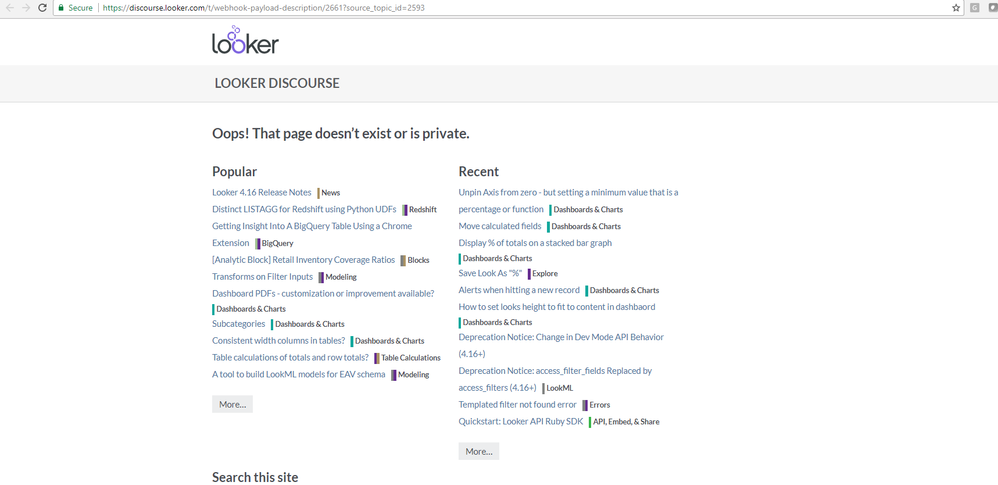Click the Popular heading
998x485 pixels.
pos(234,172)
